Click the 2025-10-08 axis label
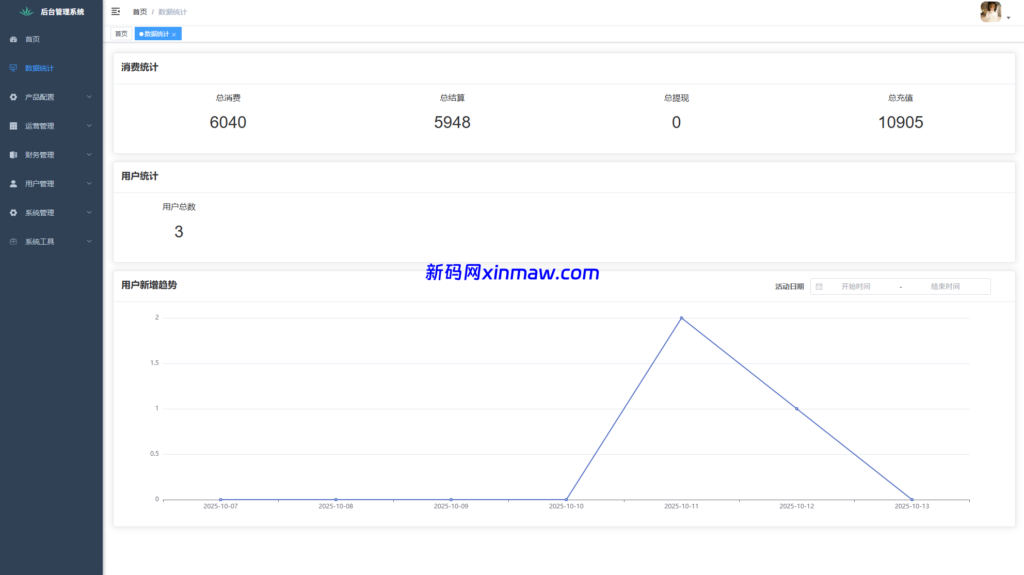Screen dimensions: 1024x575 (x=336, y=506)
